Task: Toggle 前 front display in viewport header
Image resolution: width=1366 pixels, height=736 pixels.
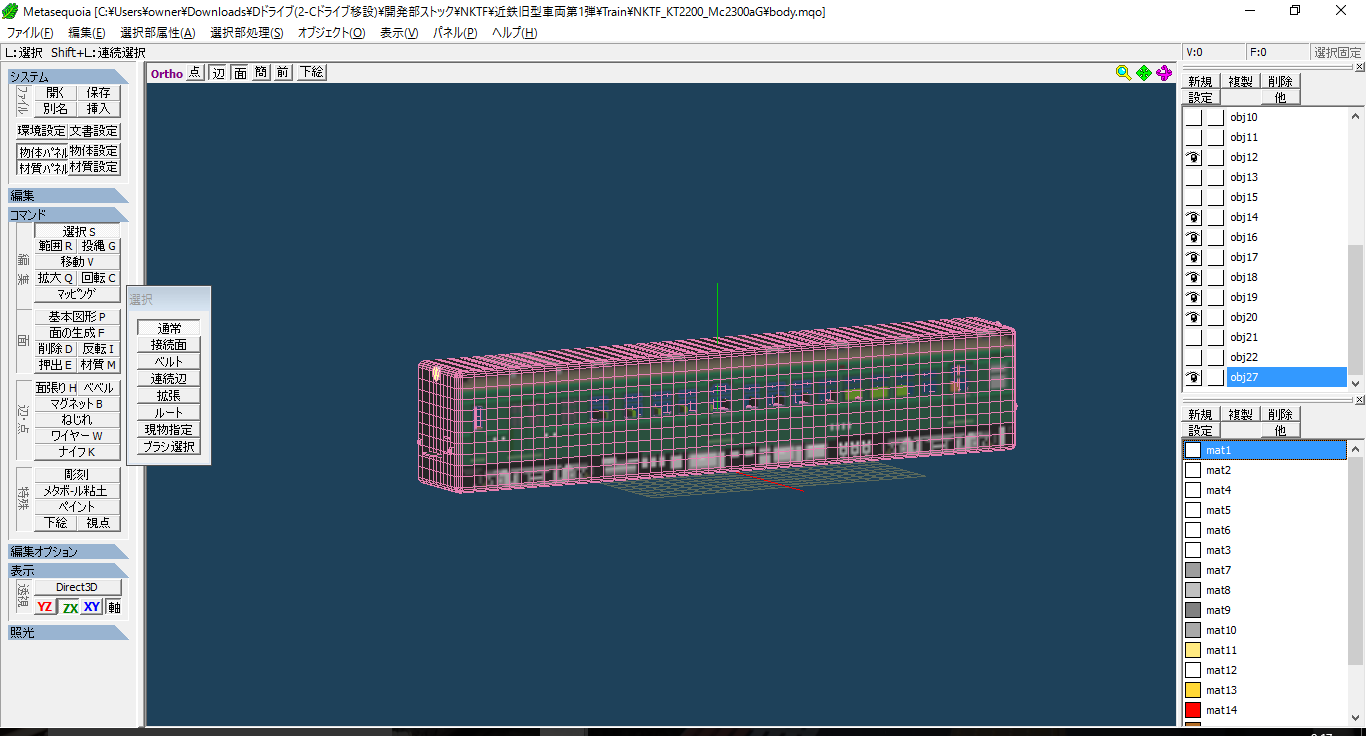Action: (x=283, y=72)
